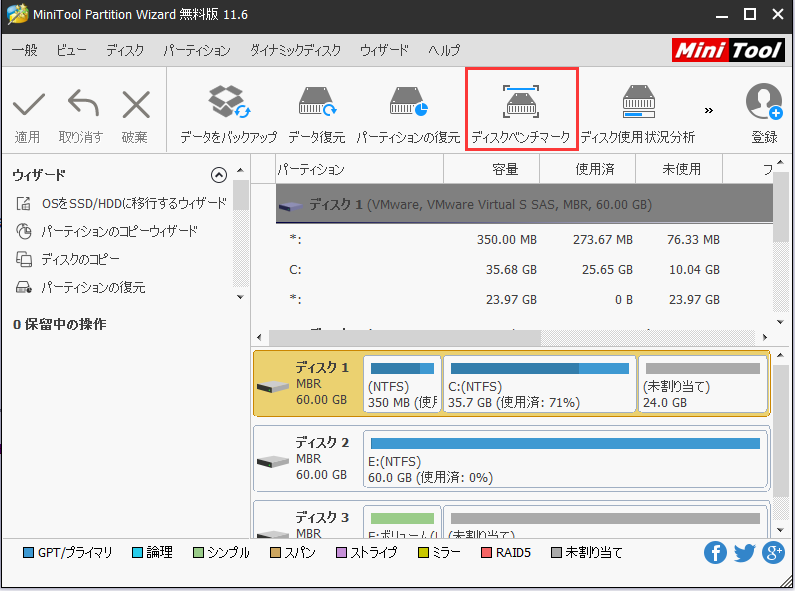Select ディスク 1 in disk map
The height and width of the screenshot is (591, 795).
coord(308,383)
